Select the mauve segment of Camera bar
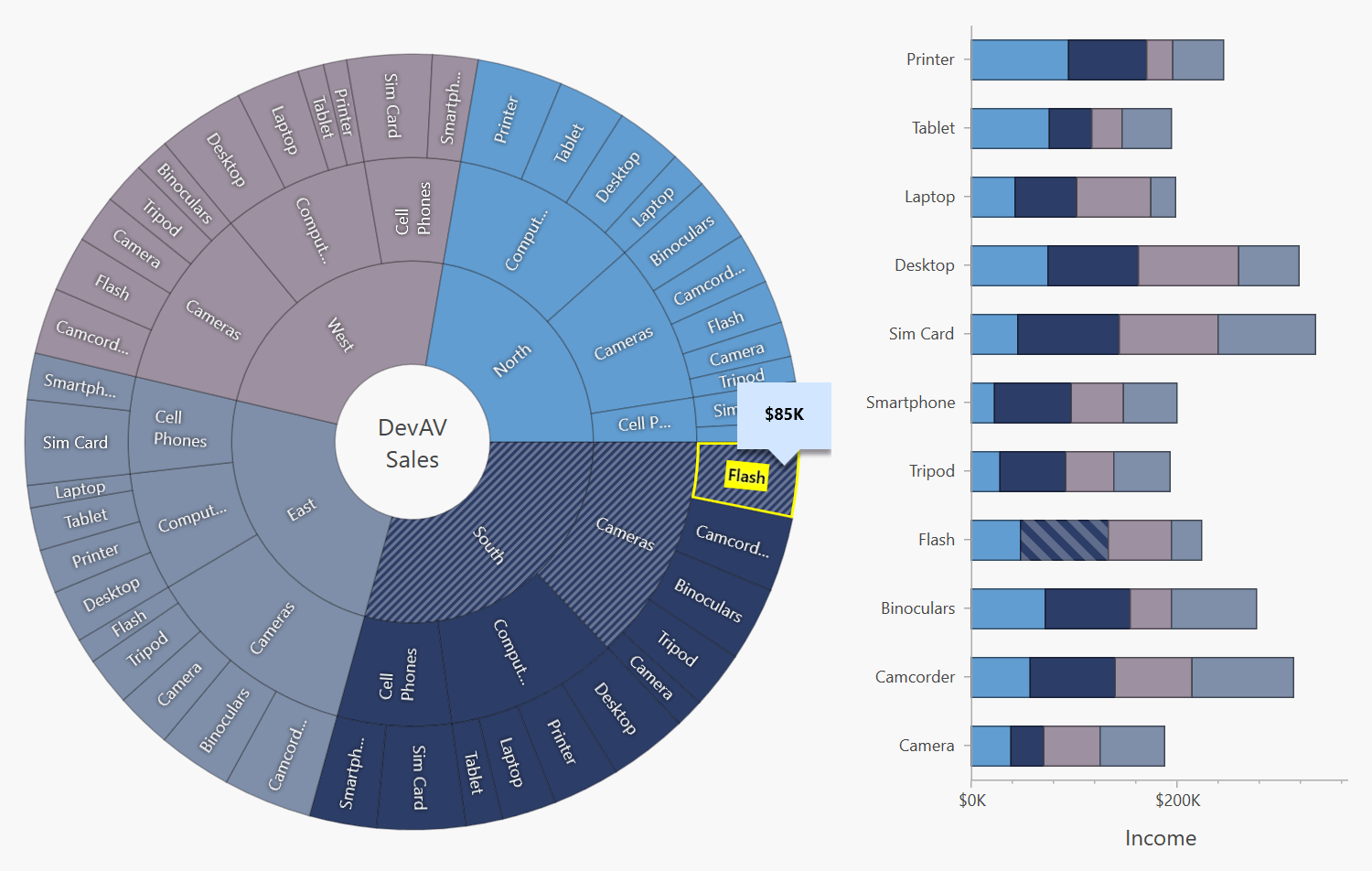This screenshot has width=1372, height=871. pos(1072,746)
